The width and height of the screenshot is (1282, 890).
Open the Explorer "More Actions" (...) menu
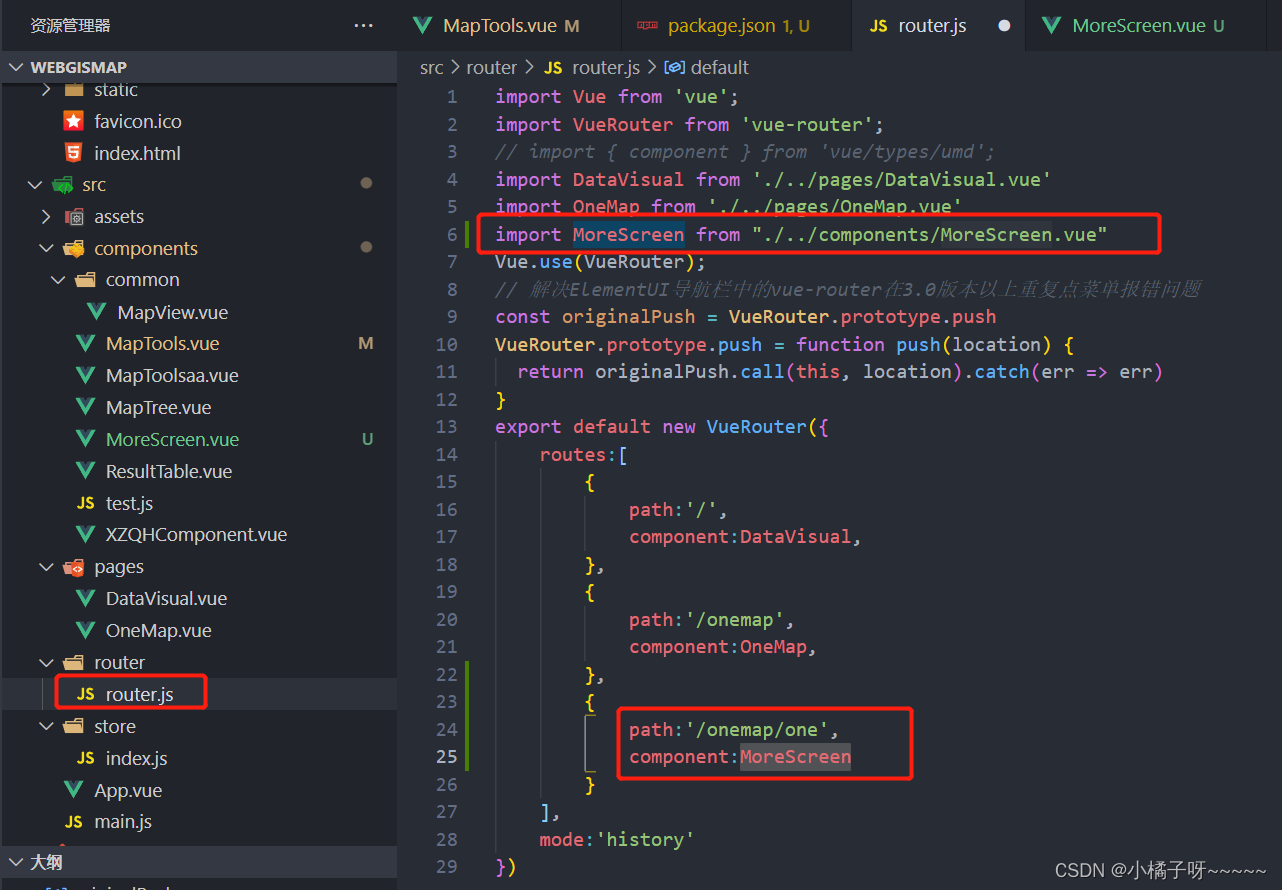click(x=362, y=24)
